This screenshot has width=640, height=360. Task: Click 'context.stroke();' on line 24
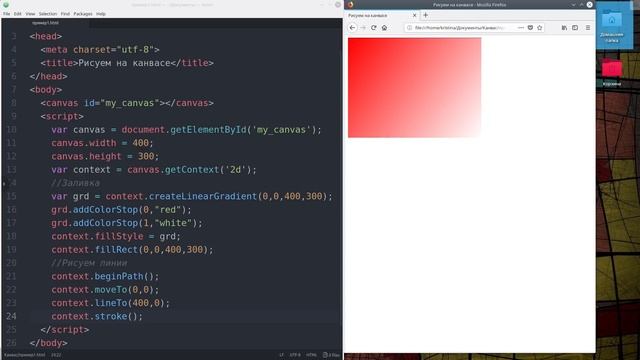(x=97, y=316)
